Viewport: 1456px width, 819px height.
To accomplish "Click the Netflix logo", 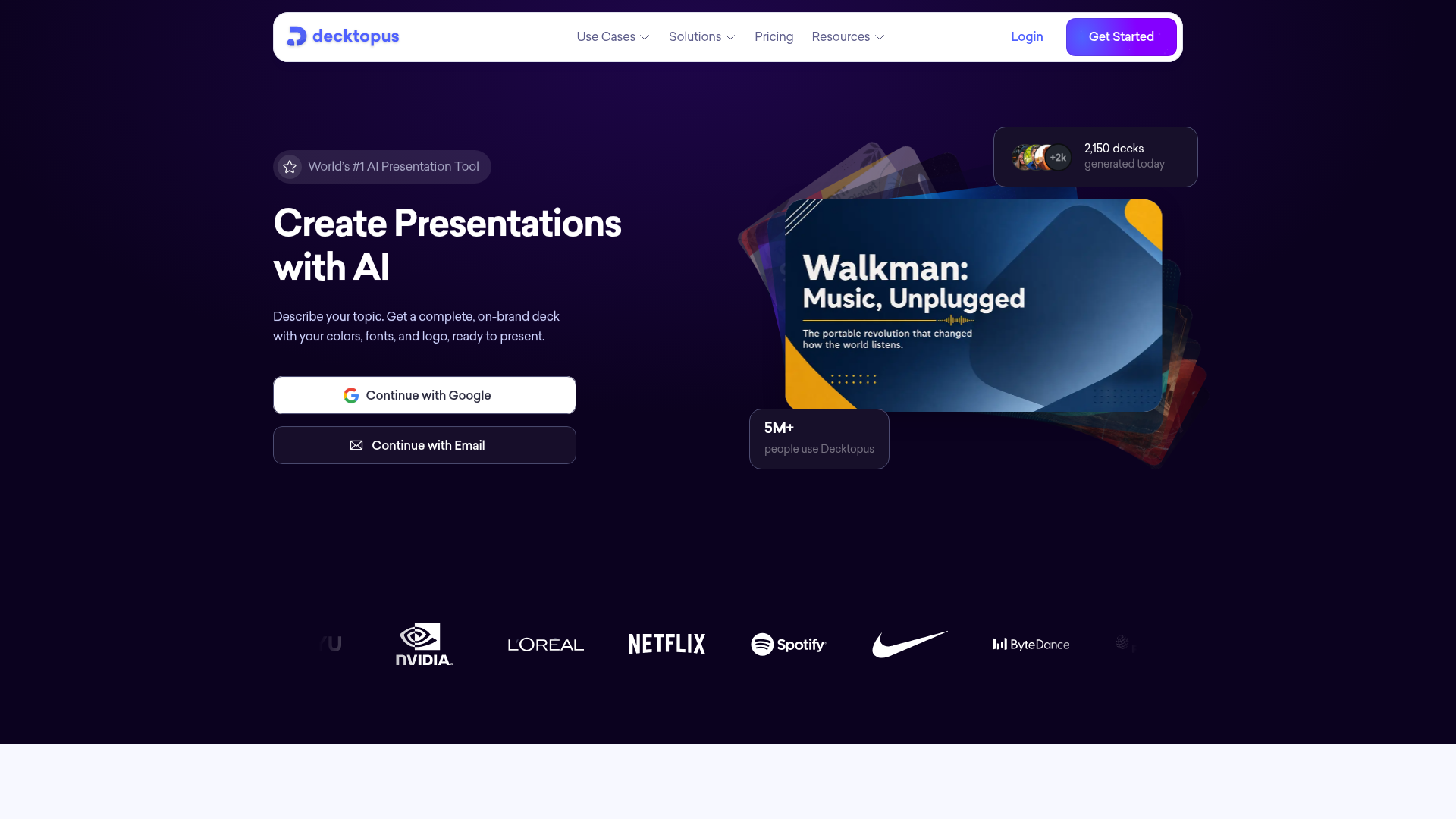I will 667,645.
